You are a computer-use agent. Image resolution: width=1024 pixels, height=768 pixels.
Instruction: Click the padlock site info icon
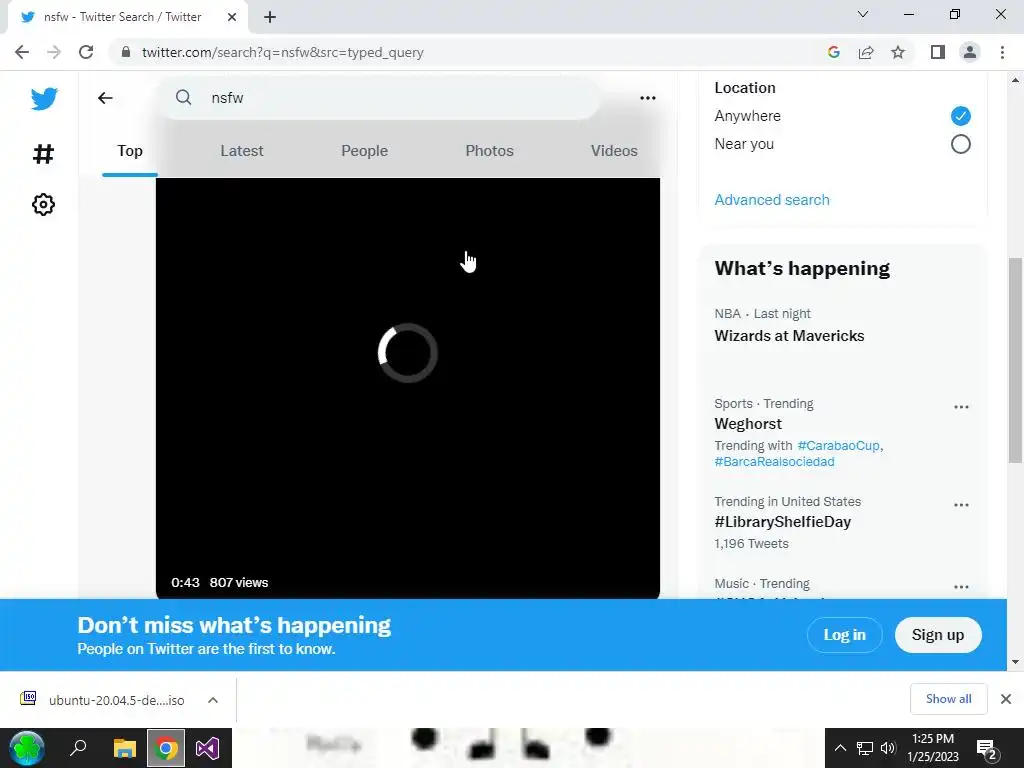pyautogui.click(x=126, y=52)
